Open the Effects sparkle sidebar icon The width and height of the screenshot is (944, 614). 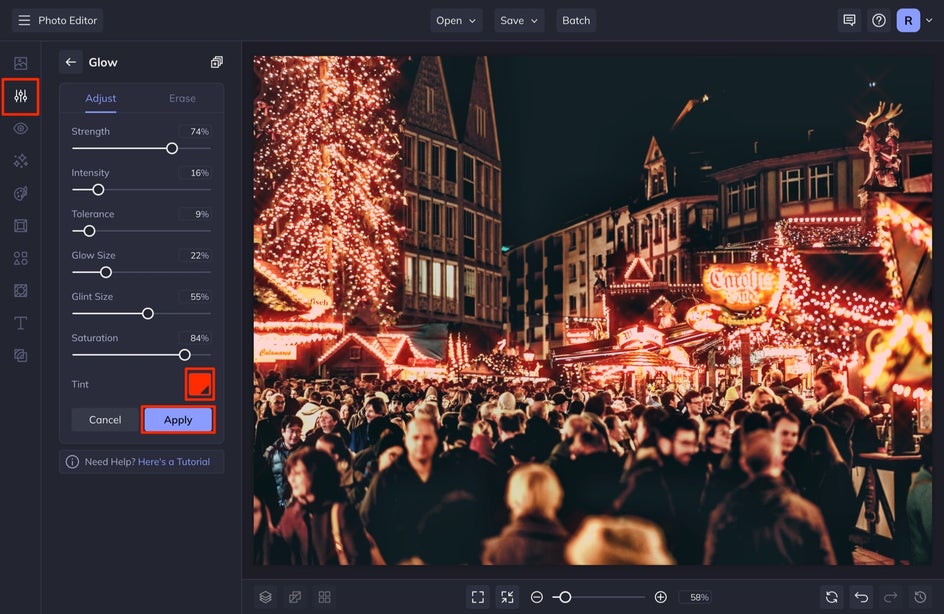(x=20, y=161)
